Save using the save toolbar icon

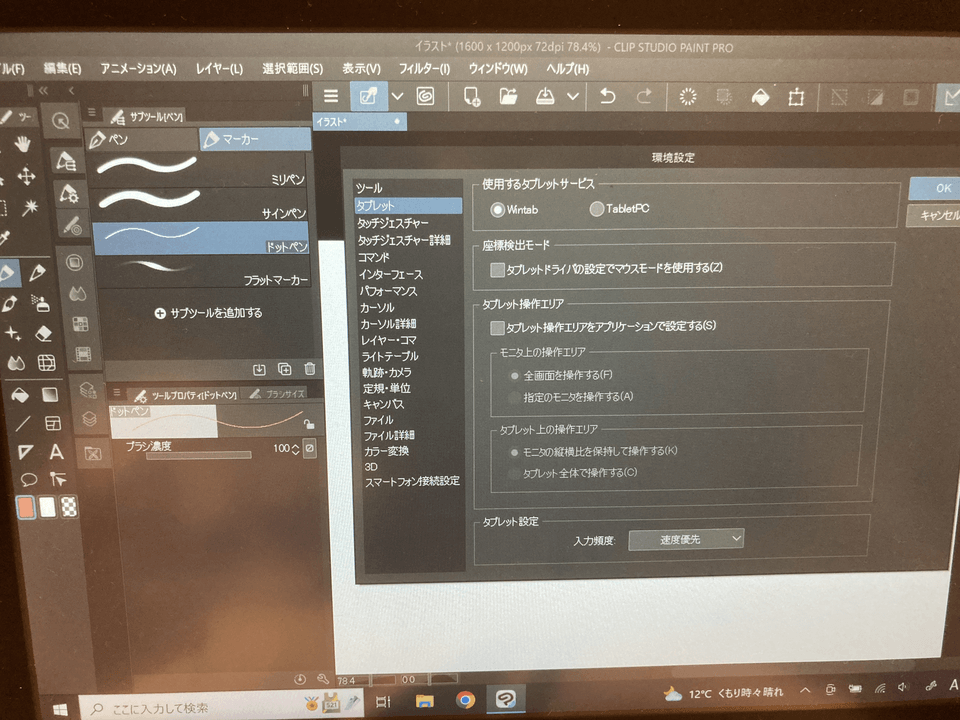click(545, 97)
